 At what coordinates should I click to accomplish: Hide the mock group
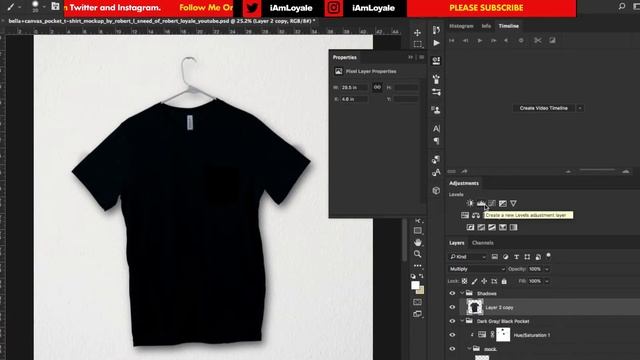point(452,349)
